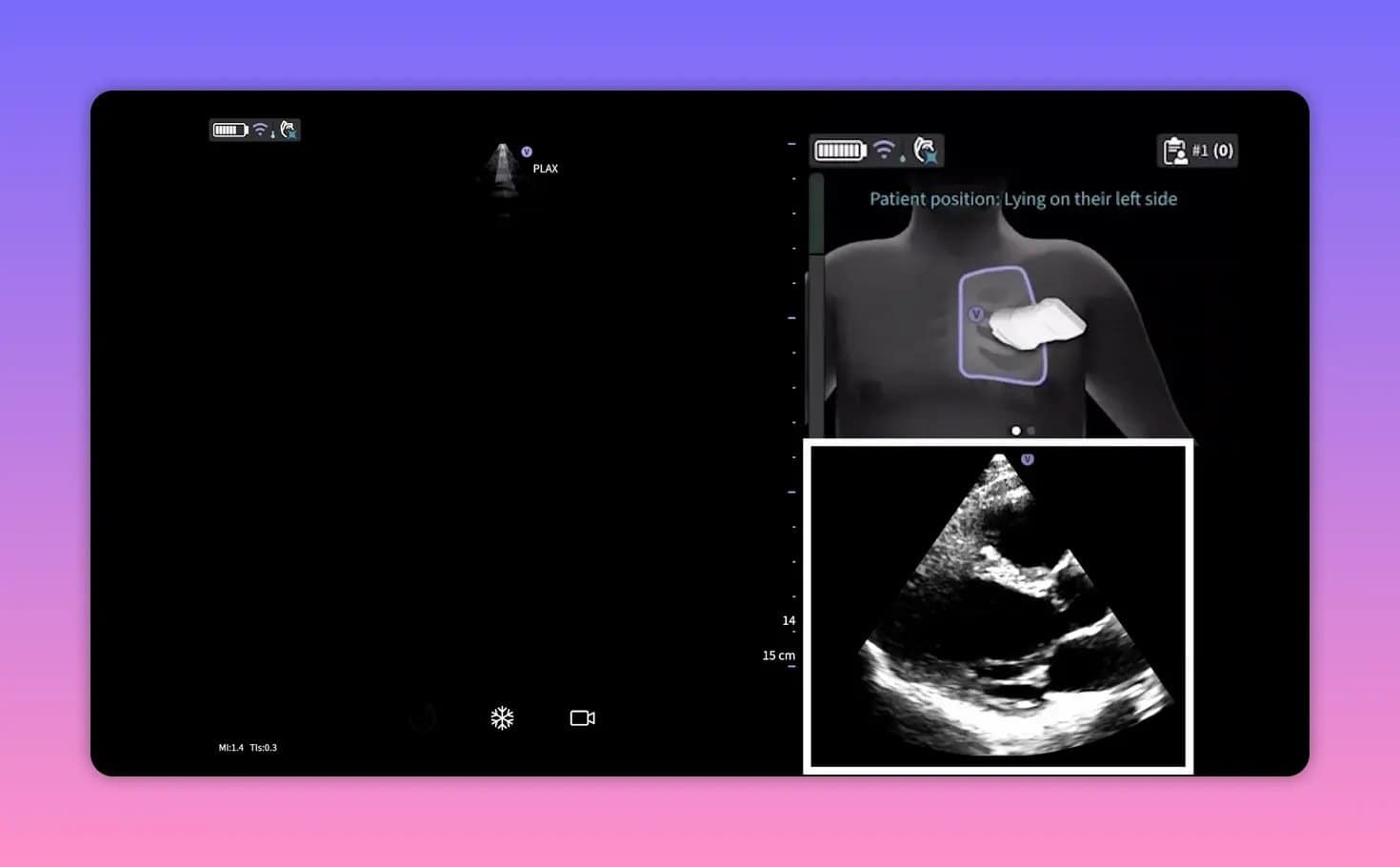Open the patient exam clipboard #1 (0)
Screen dimensions: 1400x867
(x=1198, y=151)
